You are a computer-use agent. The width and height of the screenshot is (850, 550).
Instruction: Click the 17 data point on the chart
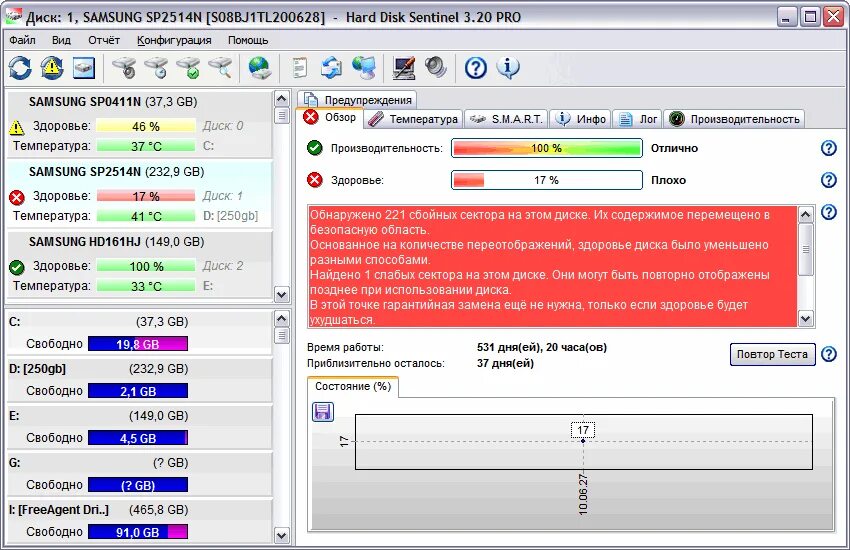(583, 441)
